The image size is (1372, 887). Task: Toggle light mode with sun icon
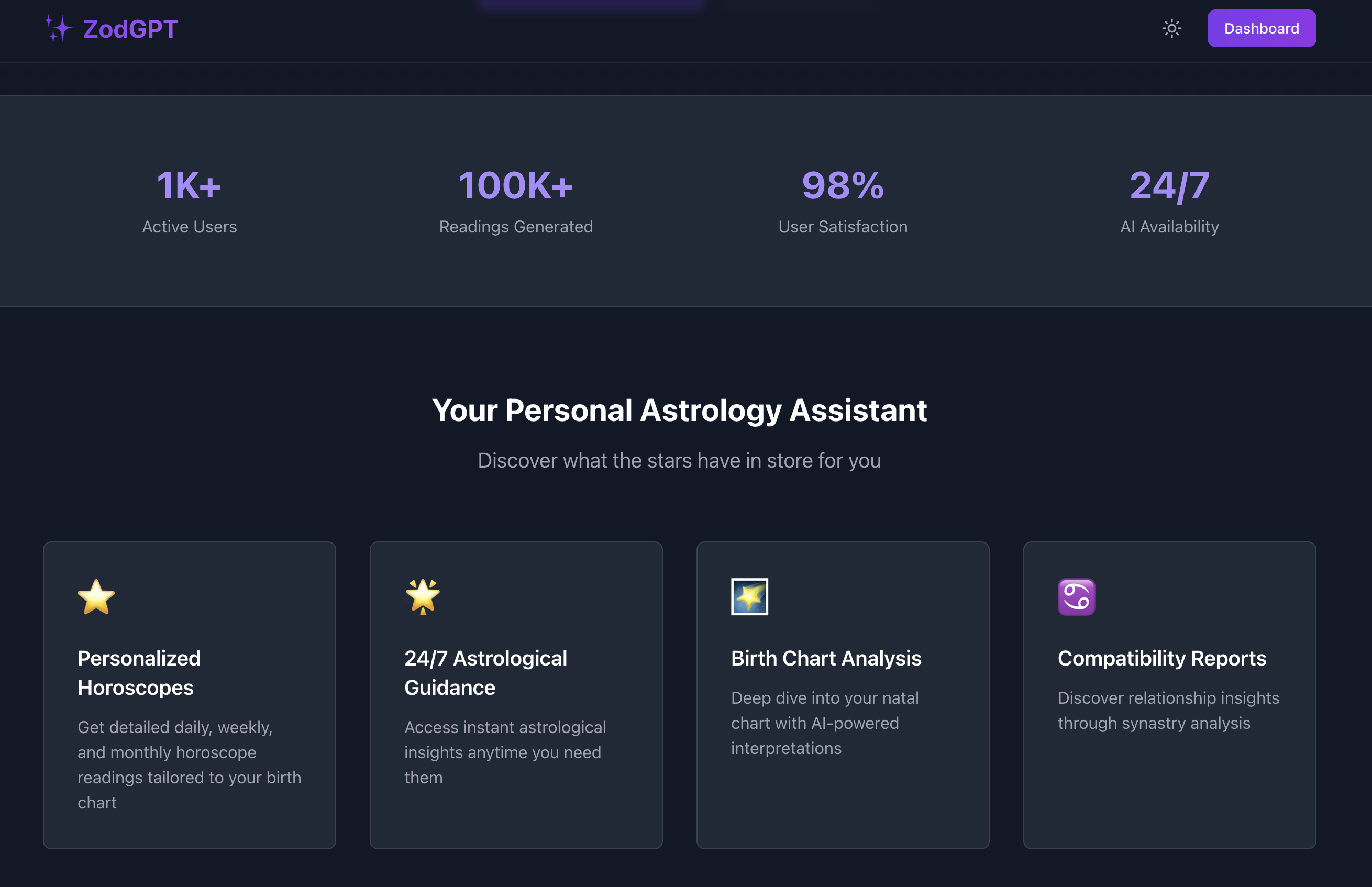(x=1171, y=28)
